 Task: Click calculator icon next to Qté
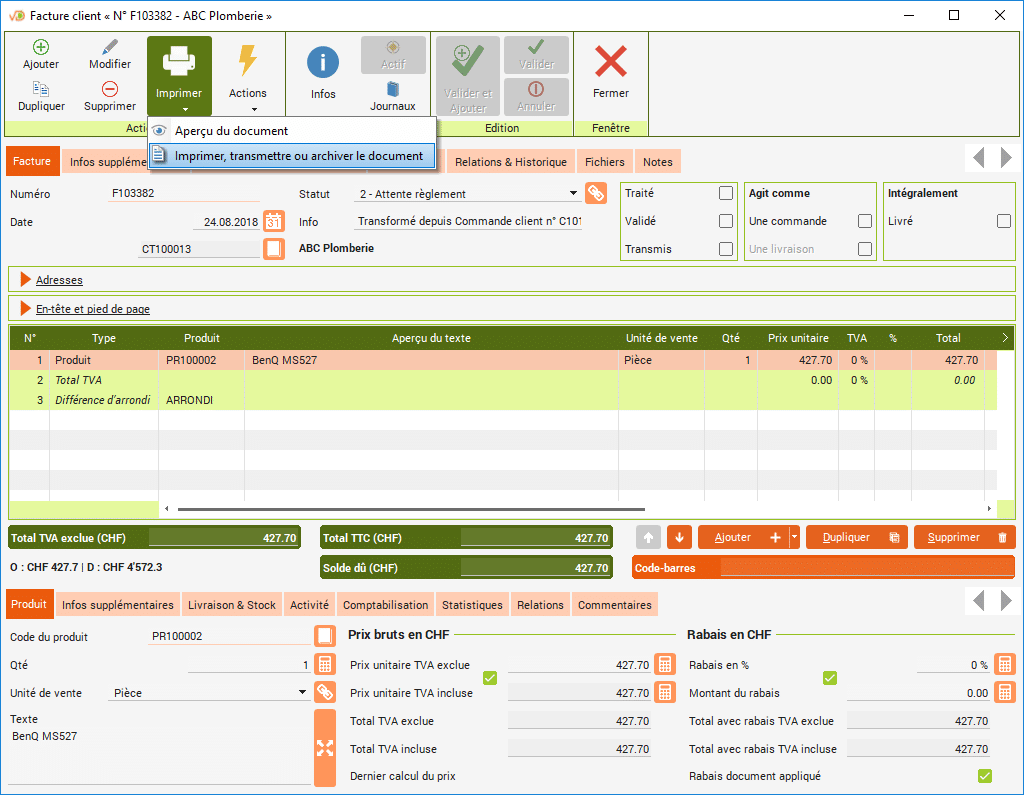(x=324, y=665)
